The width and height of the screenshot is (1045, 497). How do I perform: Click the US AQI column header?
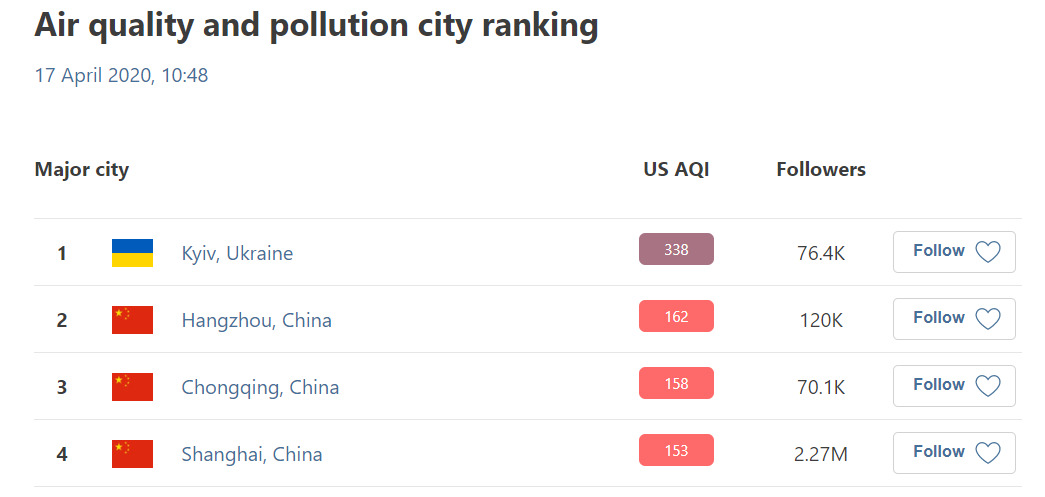point(676,169)
